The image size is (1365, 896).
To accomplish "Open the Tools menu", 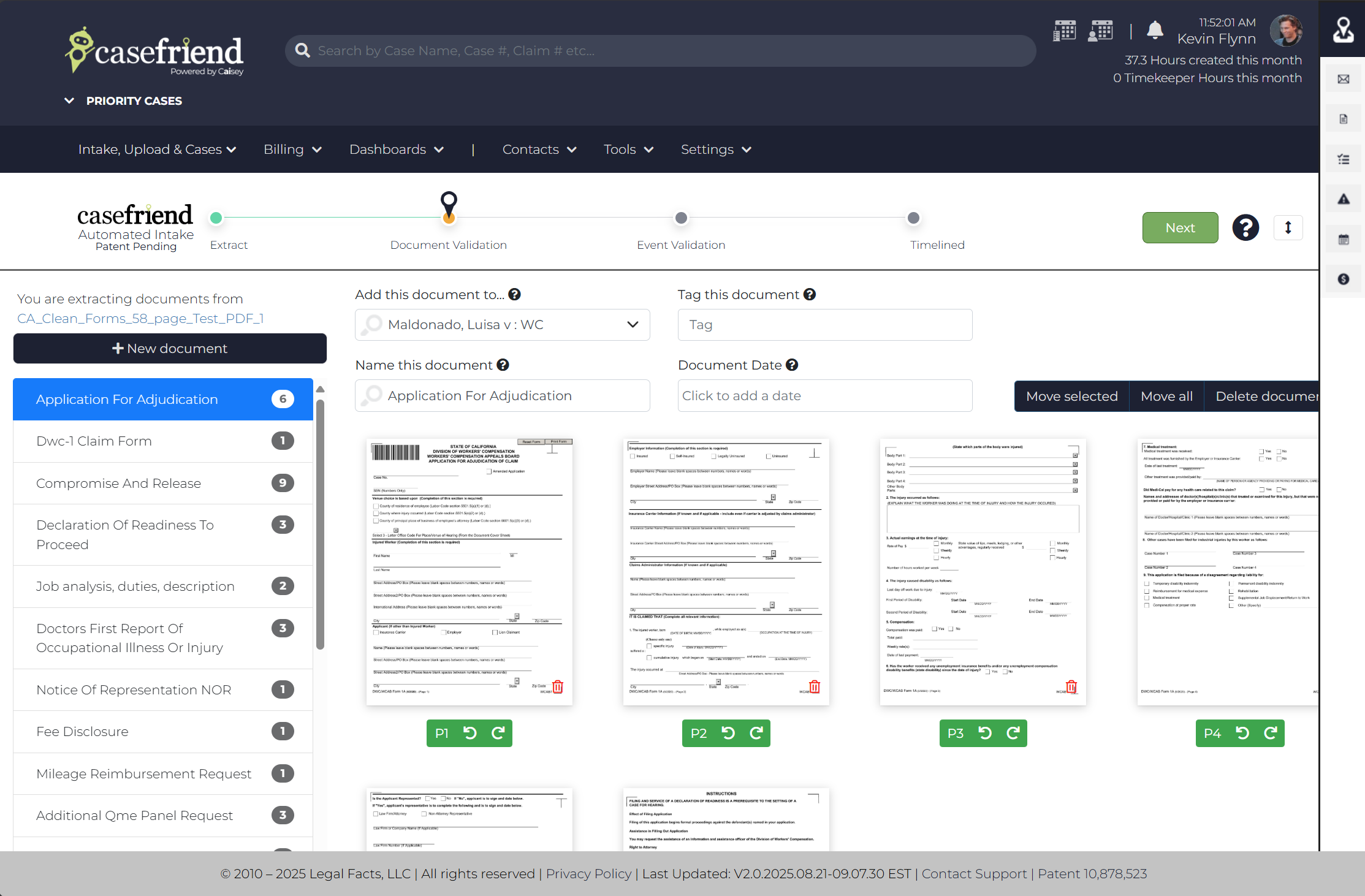I will click(628, 149).
